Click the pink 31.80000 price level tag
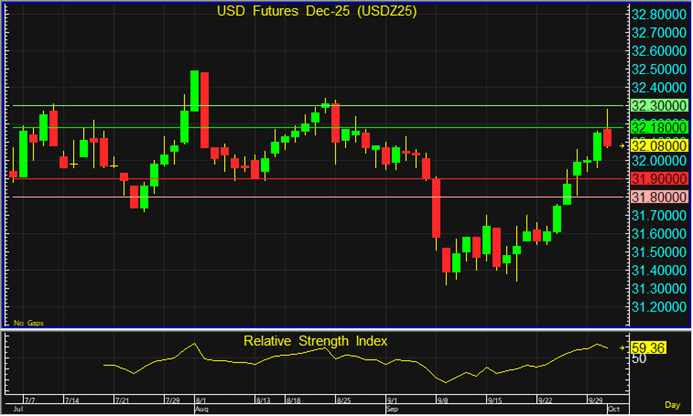The width and height of the screenshot is (693, 416). (660, 197)
